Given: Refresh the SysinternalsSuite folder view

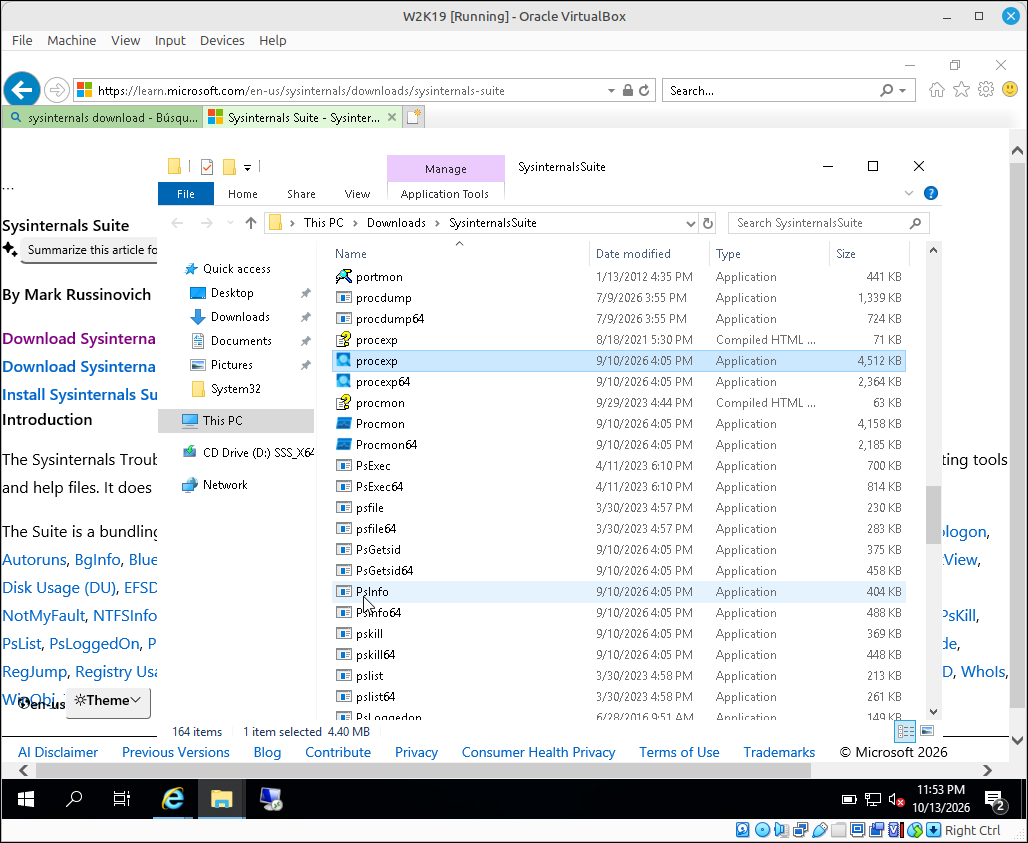Looking at the screenshot, I should (x=707, y=223).
